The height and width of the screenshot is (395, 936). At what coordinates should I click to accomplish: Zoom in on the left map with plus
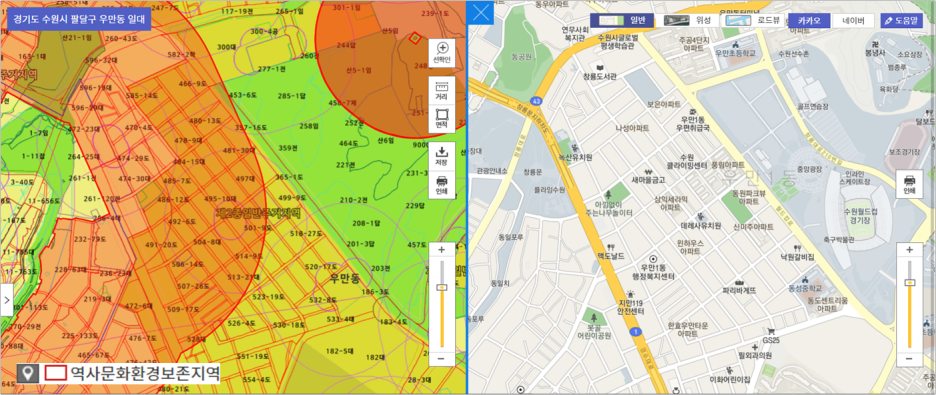(x=442, y=250)
